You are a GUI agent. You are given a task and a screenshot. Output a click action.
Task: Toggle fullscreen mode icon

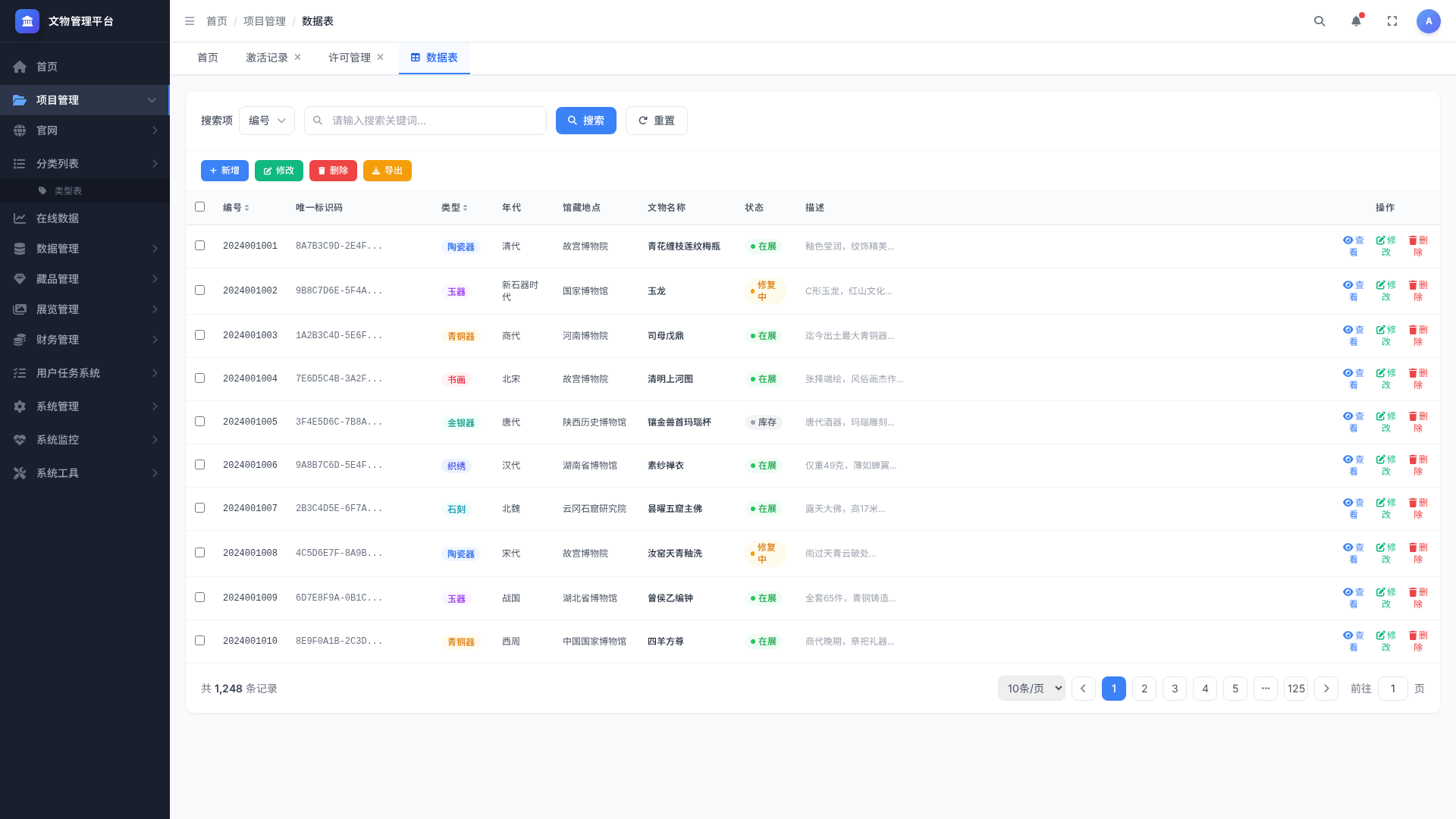(1392, 21)
